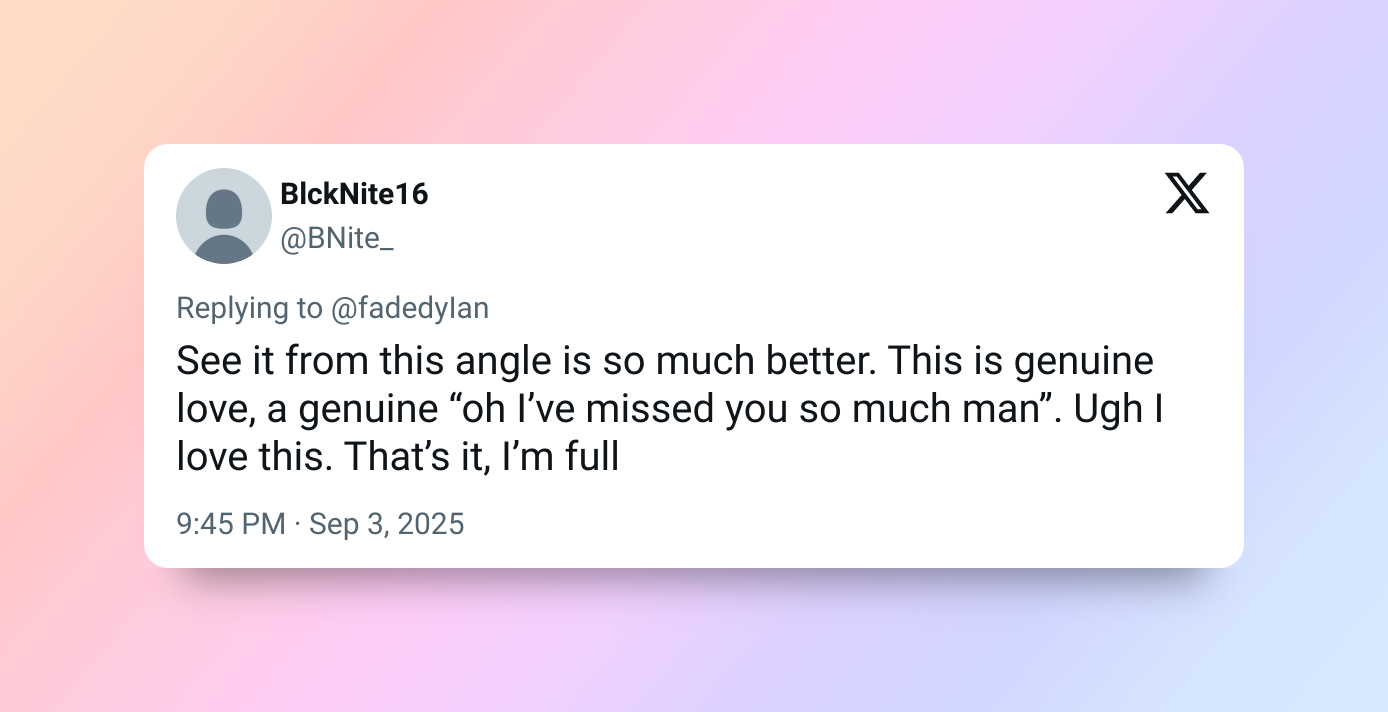Click the 9:45 PM timestamp
1388x712 pixels.
(x=231, y=524)
